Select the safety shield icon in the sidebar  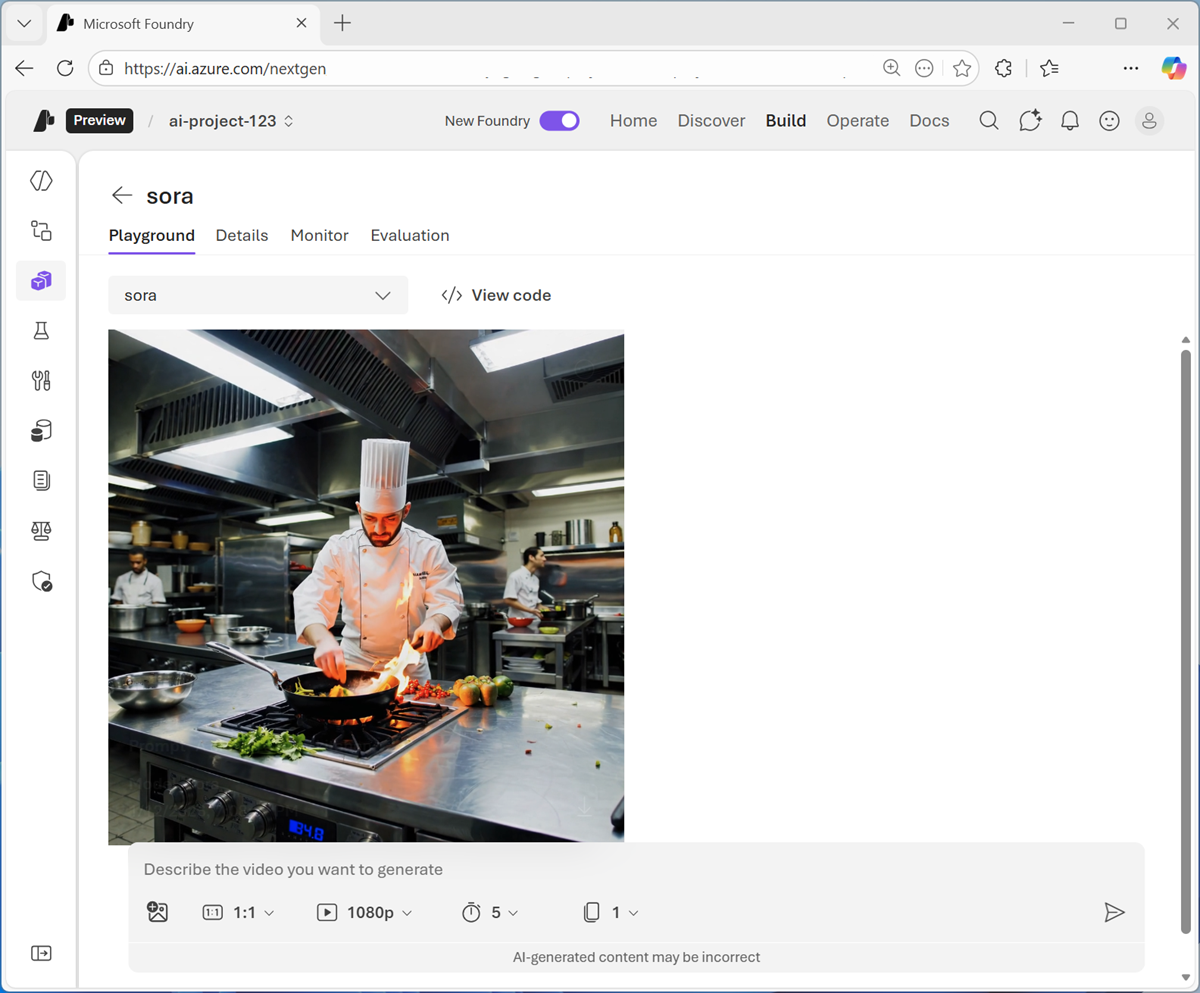(41, 580)
